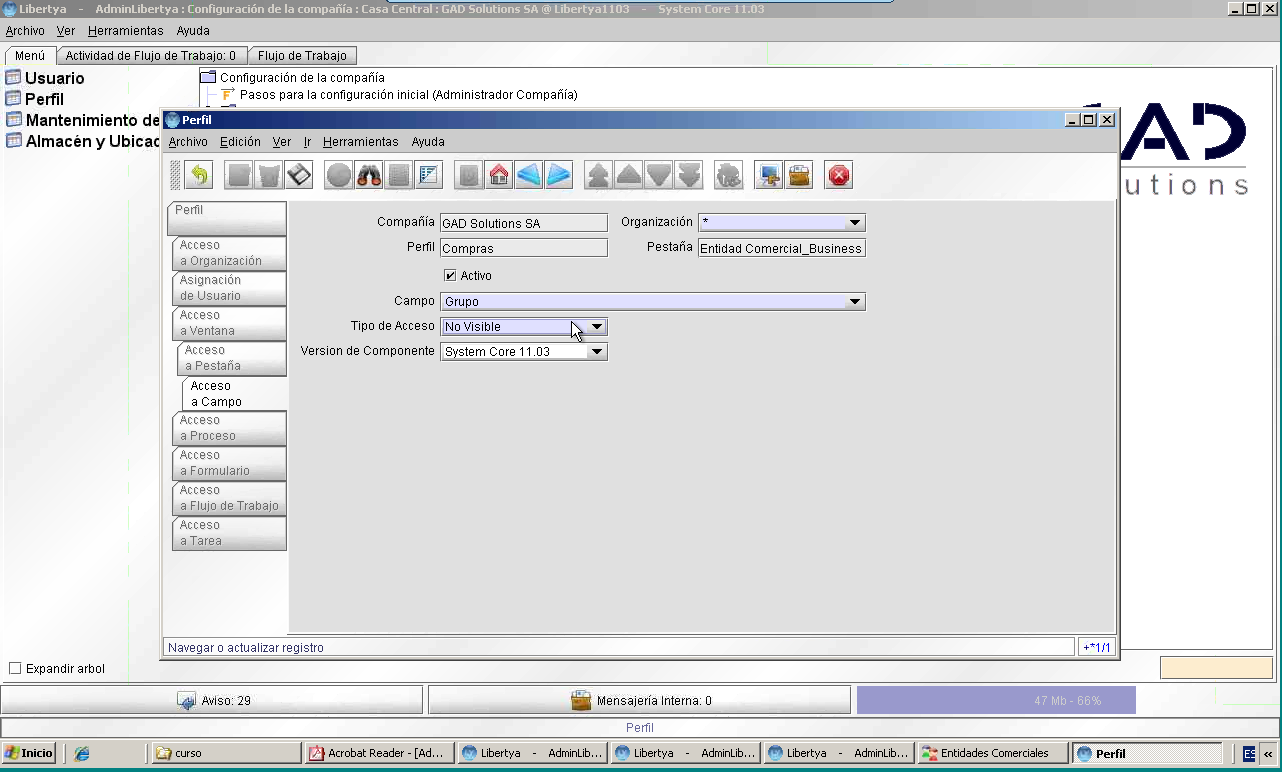Screen dimensions: 1282x772
Task: Click the brown archive box toolbar icon
Action: point(799,176)
